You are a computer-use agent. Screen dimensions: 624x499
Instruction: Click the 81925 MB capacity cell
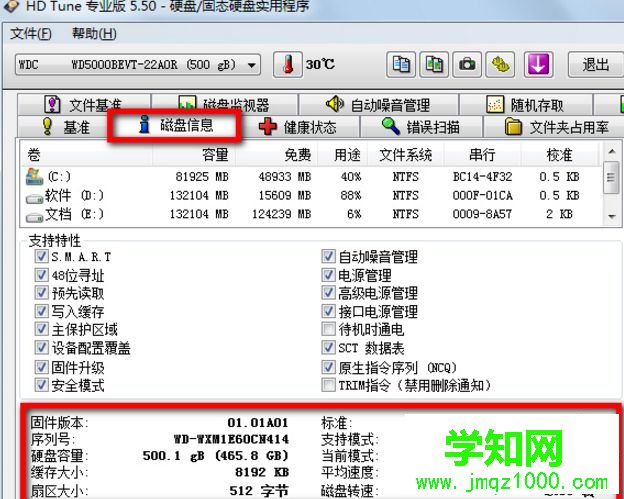[x=202, y=176]
